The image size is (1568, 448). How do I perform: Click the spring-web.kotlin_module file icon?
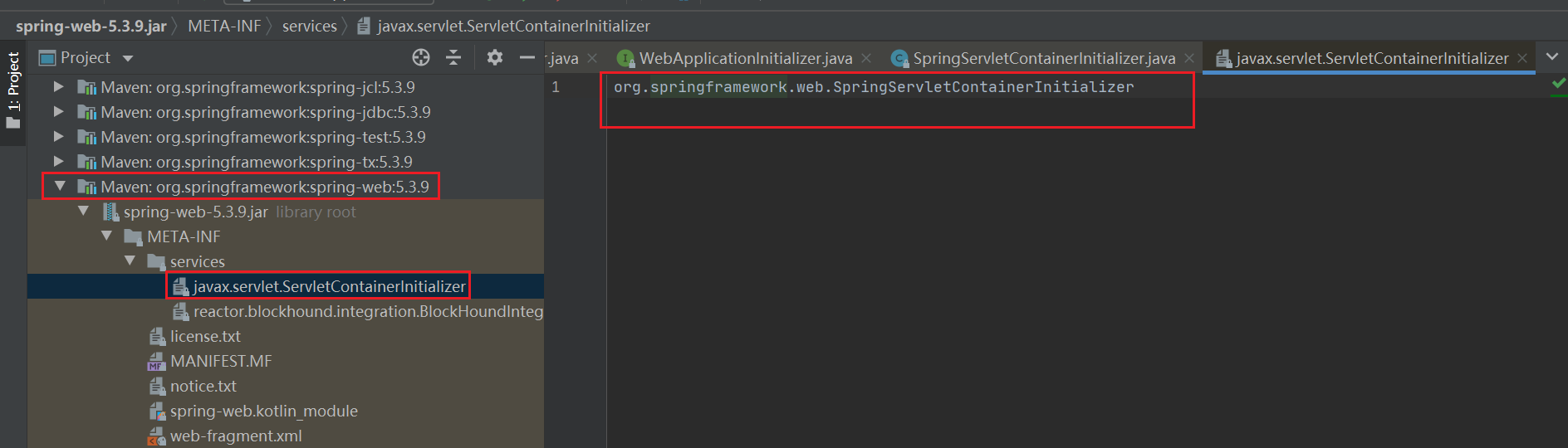click(x=157, y=411)
